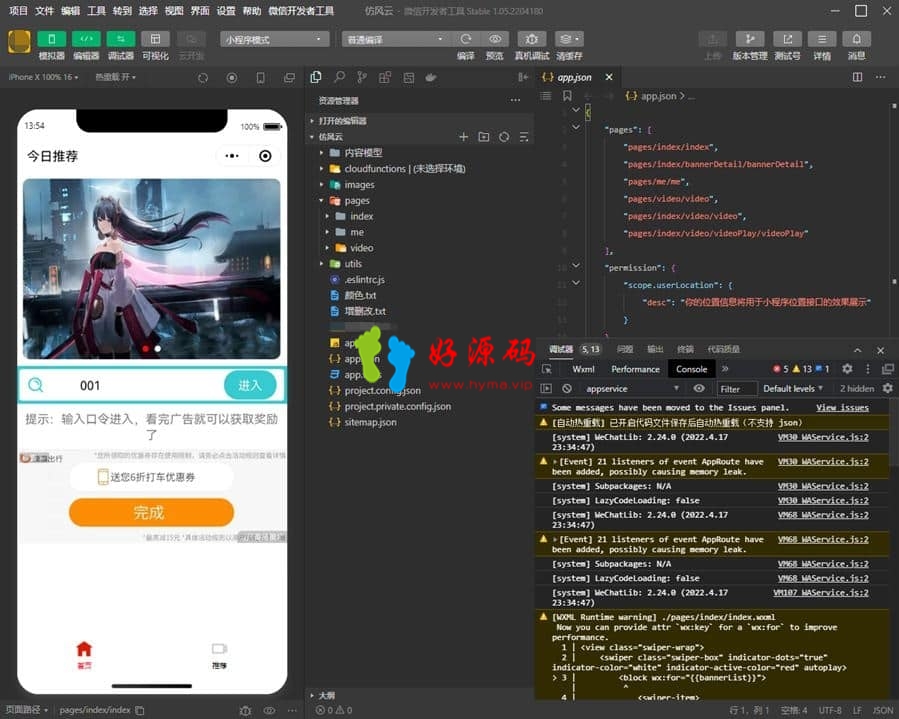
Task: Open the 工具 menu
Action: click(96, 10)
